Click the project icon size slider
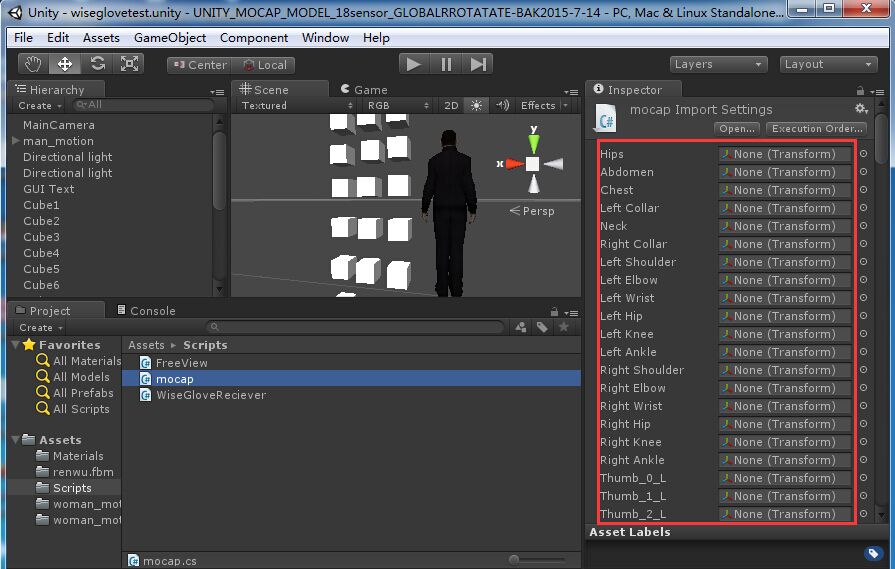This screenshot has width=895, height=569. (516, 560)
